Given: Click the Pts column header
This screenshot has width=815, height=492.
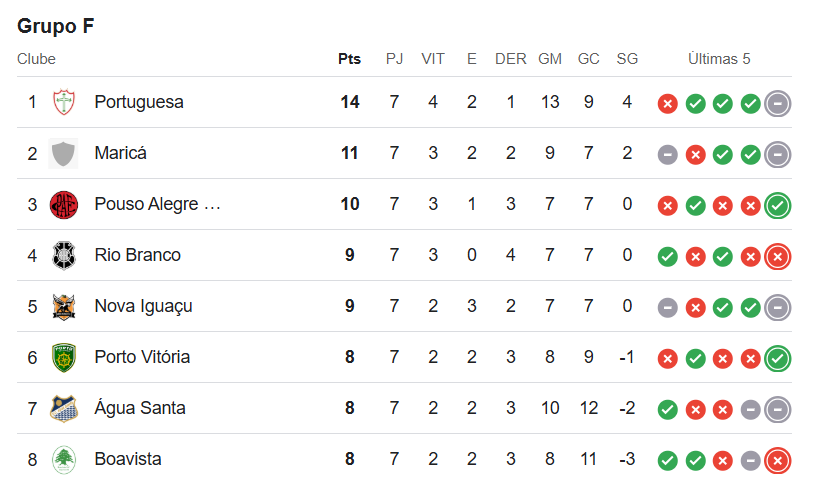Looking at the screenshot, I should (349, 59).
